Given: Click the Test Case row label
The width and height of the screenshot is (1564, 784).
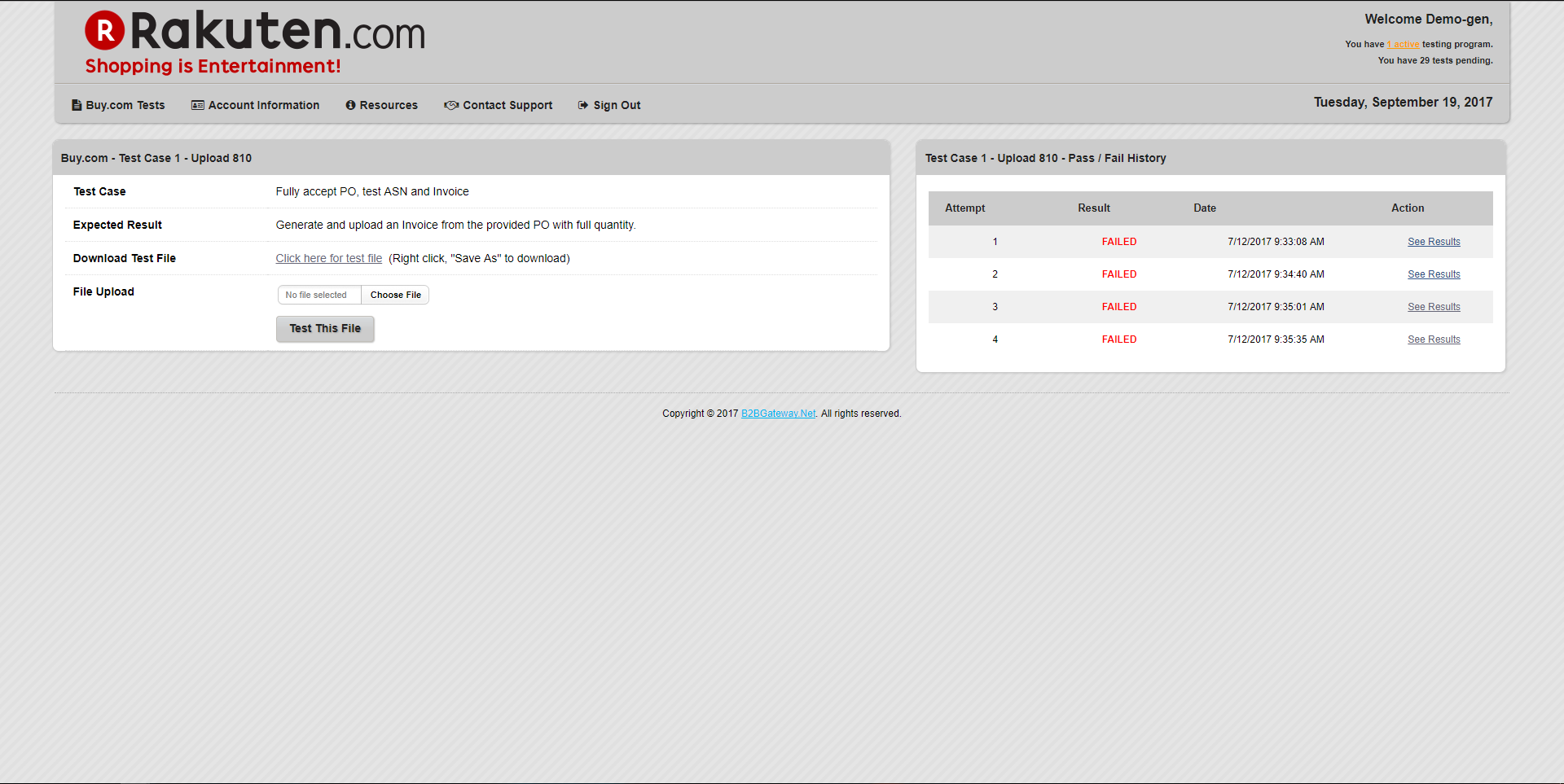Looking at the screenshot, I should pos(99,192).
